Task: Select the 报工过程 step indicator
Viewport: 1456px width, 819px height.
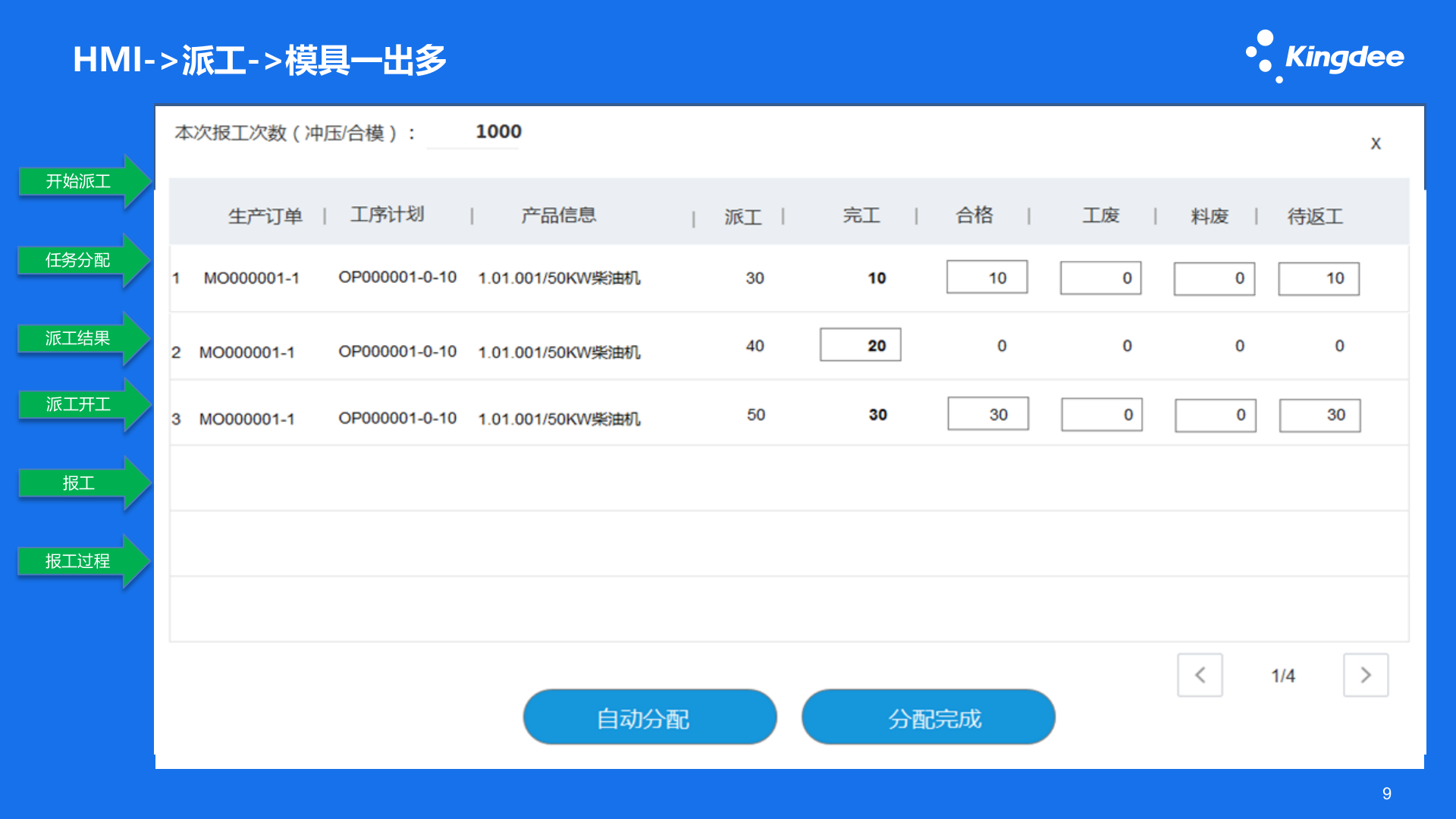Action: point(80,561)
